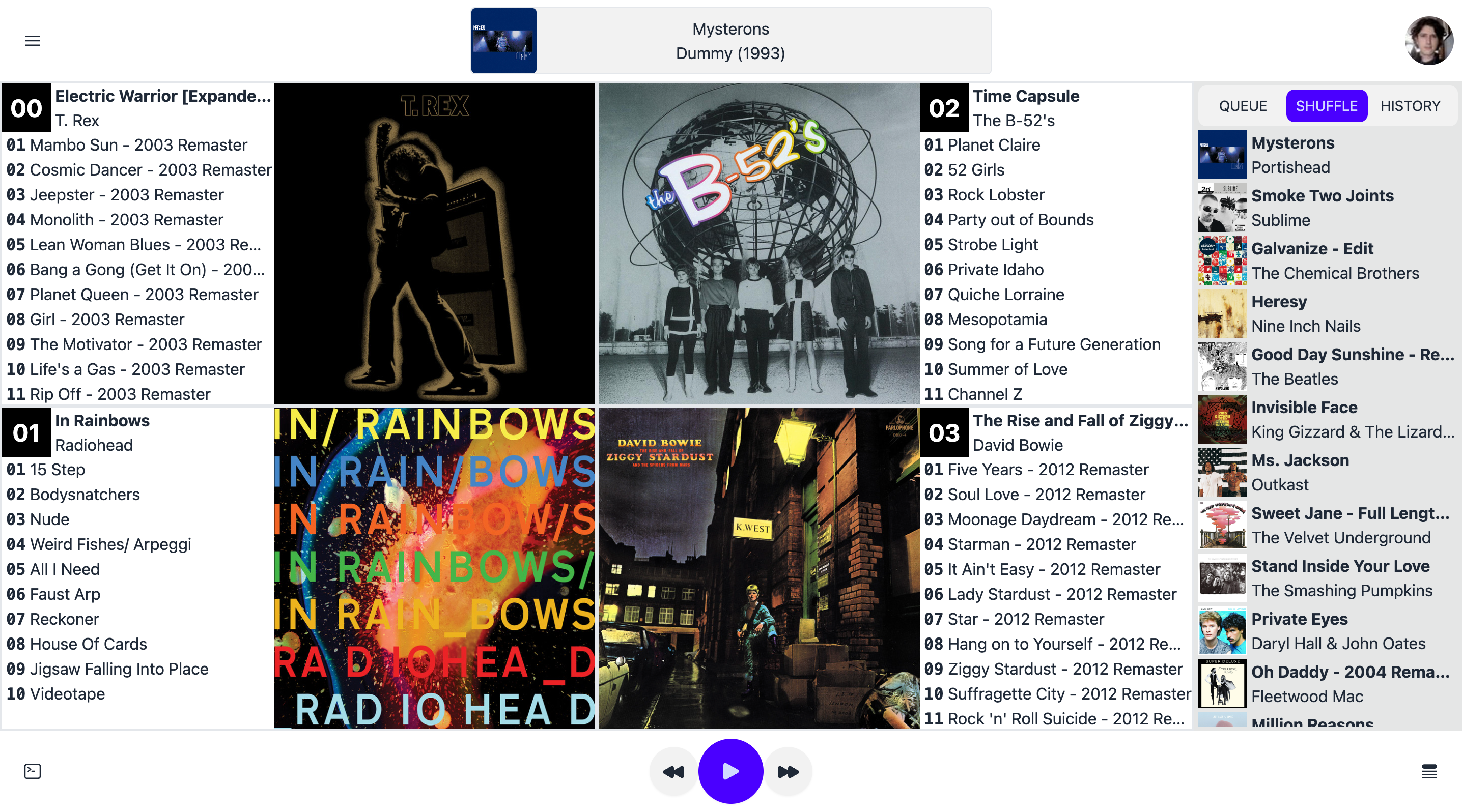Select the HISTORY tab in sidebar
This screenshot has height=812, width=1462.
click(1410, 105)
